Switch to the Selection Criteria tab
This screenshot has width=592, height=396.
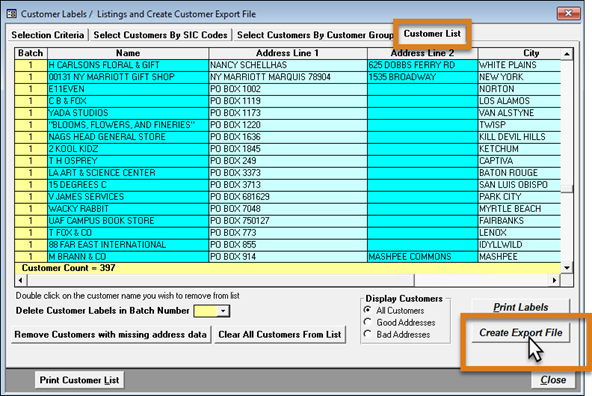[x=48, y=35]
